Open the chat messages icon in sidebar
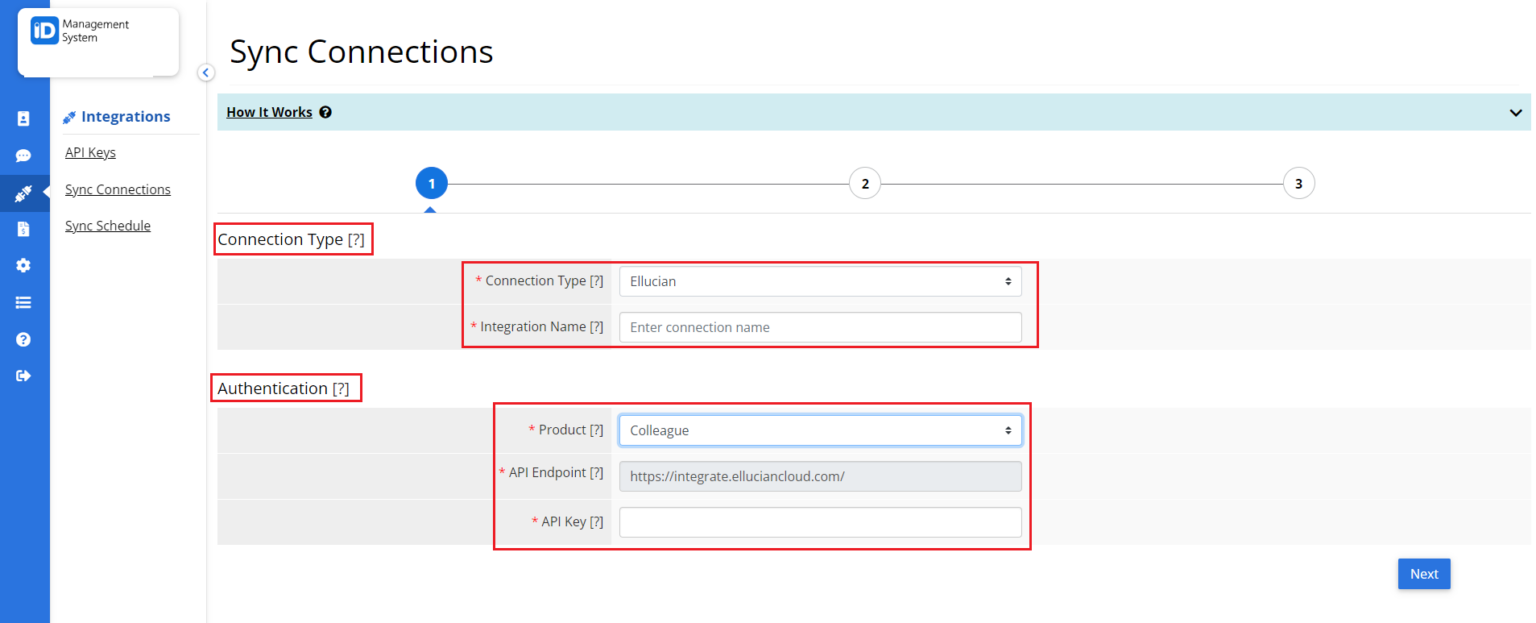1536x623 pixels. [x=24, y=155]
